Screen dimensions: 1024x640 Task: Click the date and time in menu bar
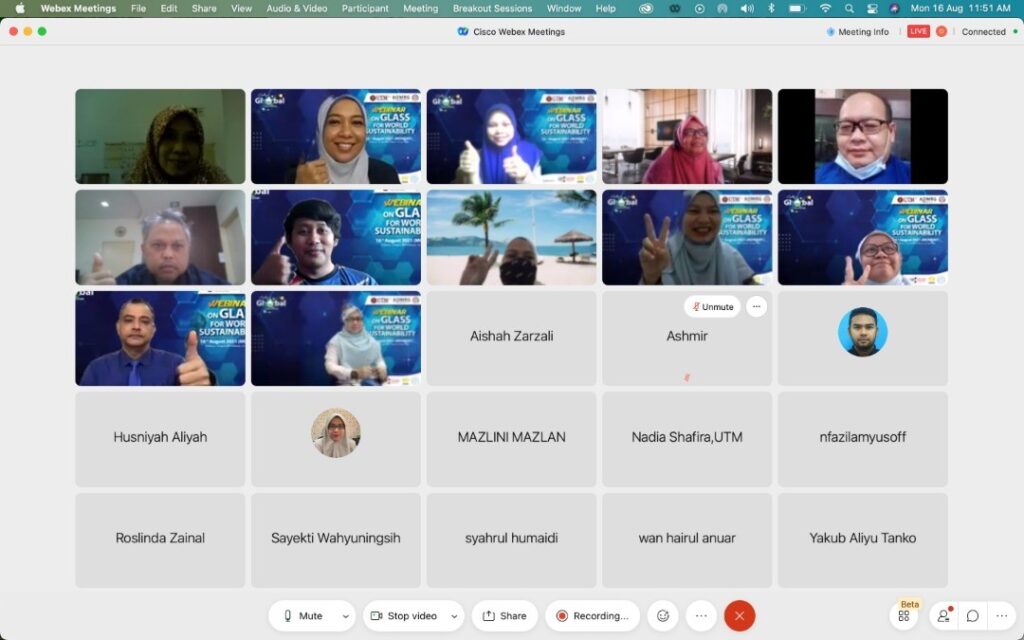pos(960,8)
